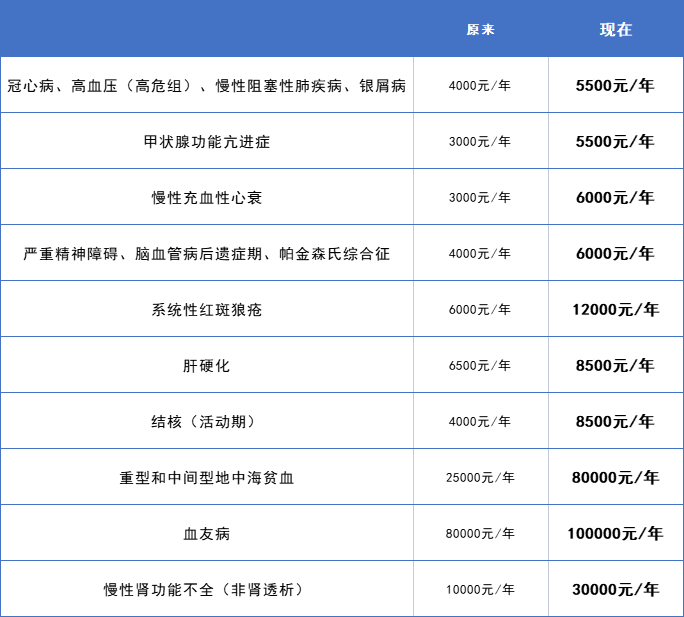
Task: Select the 严重精神障碍 row's disease text
Action: 207,254
